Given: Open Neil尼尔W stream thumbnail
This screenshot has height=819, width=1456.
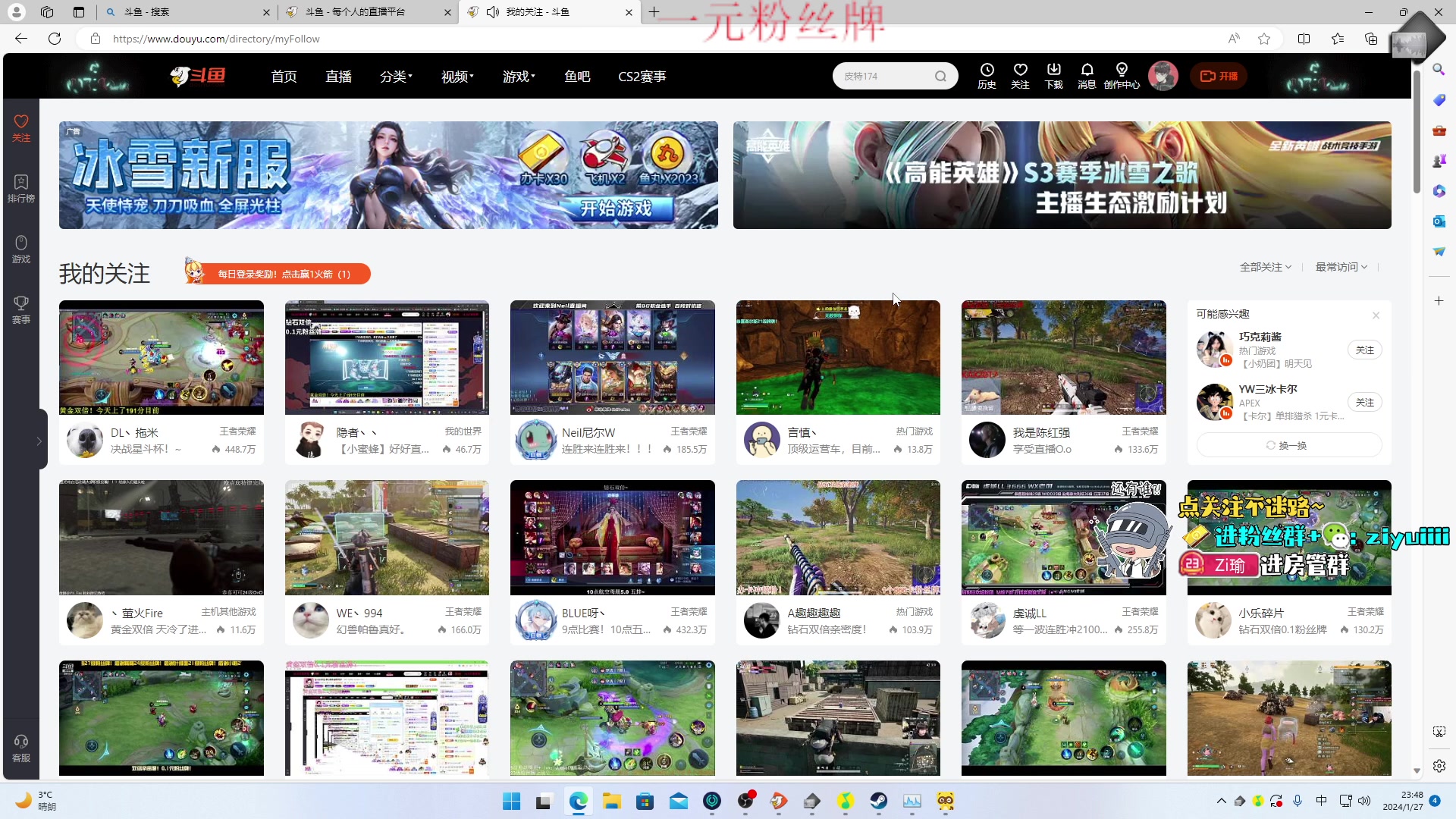Looking at the screenshot, I should coord(613,357).
